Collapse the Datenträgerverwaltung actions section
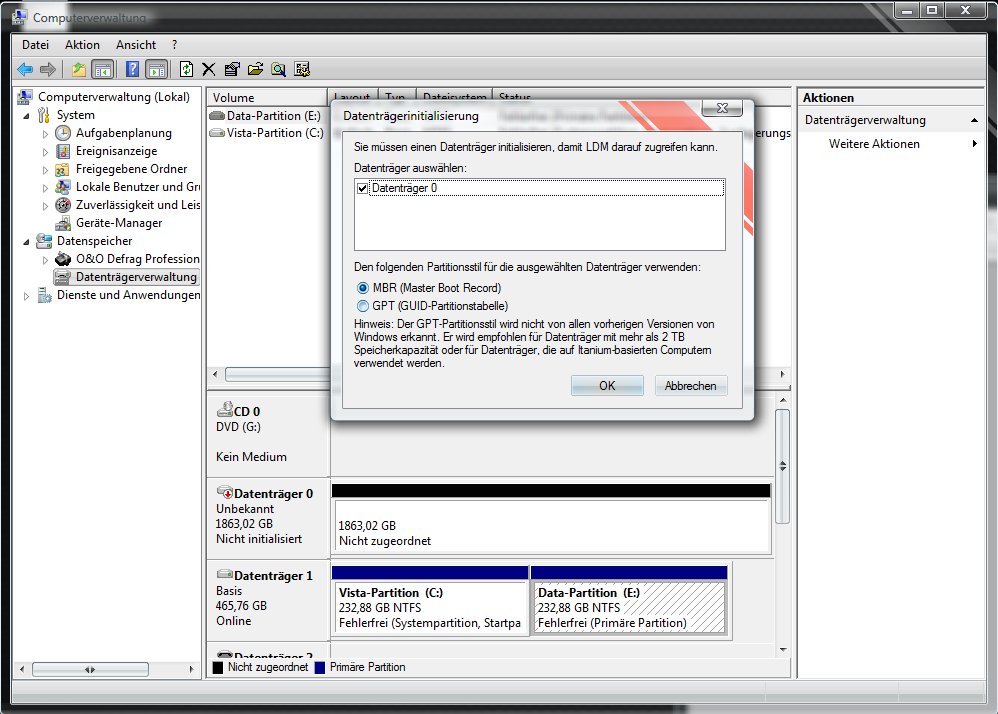This screenshot has width=998, height=714. 974,120
